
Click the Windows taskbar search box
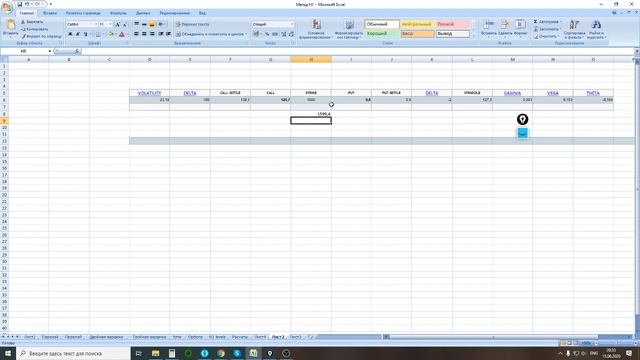[x=73, y=353]
